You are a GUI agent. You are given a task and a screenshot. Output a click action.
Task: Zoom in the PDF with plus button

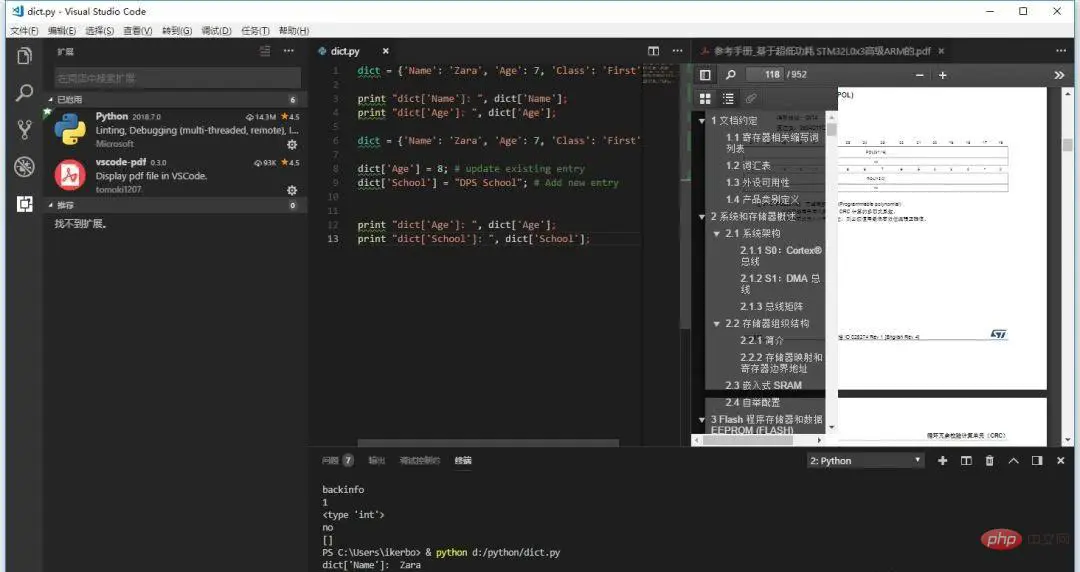(942, 75)
